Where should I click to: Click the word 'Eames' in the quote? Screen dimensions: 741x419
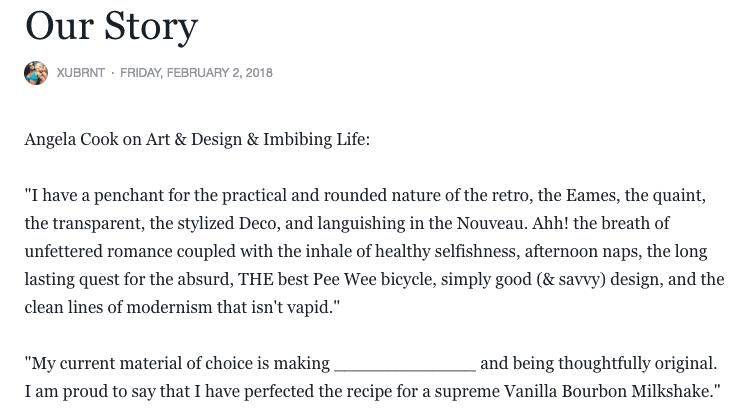pyautogui.click(x=593, y=195)
